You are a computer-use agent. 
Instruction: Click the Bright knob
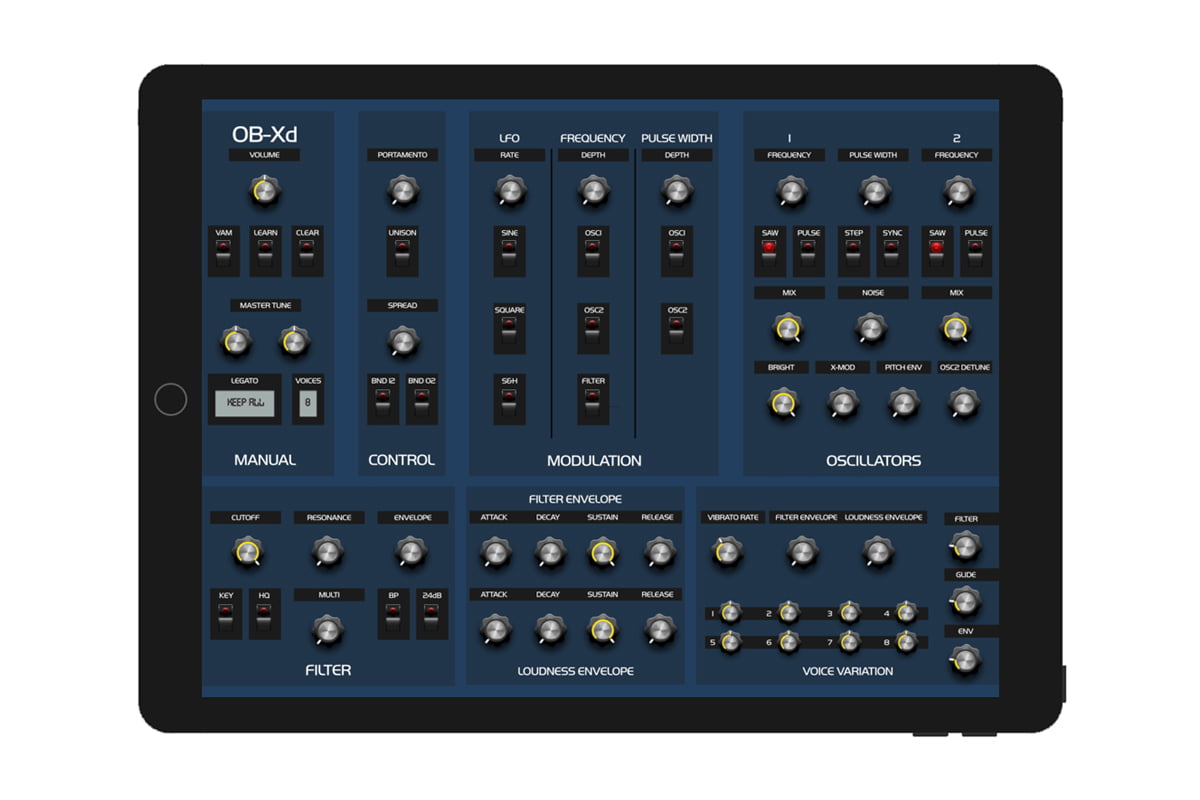[x=782, y=403]
